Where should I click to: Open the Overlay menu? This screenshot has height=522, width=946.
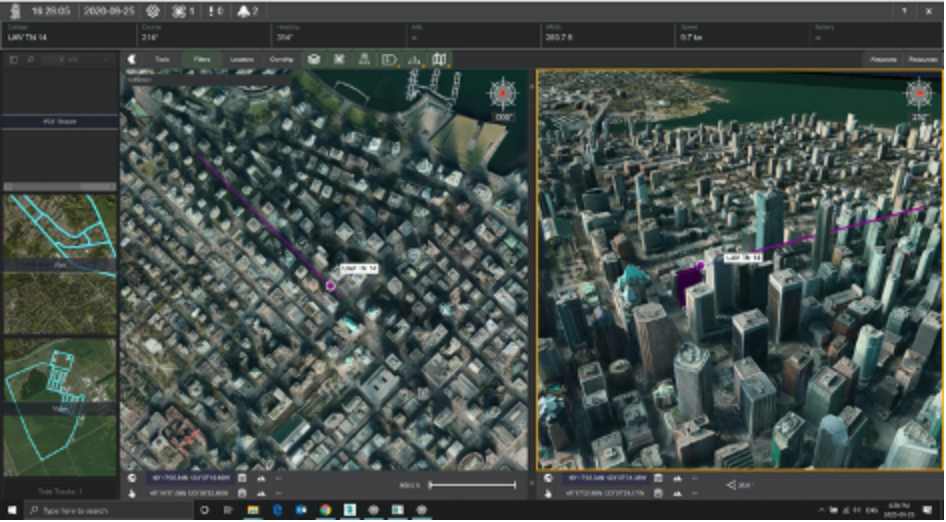click(281, 59)
